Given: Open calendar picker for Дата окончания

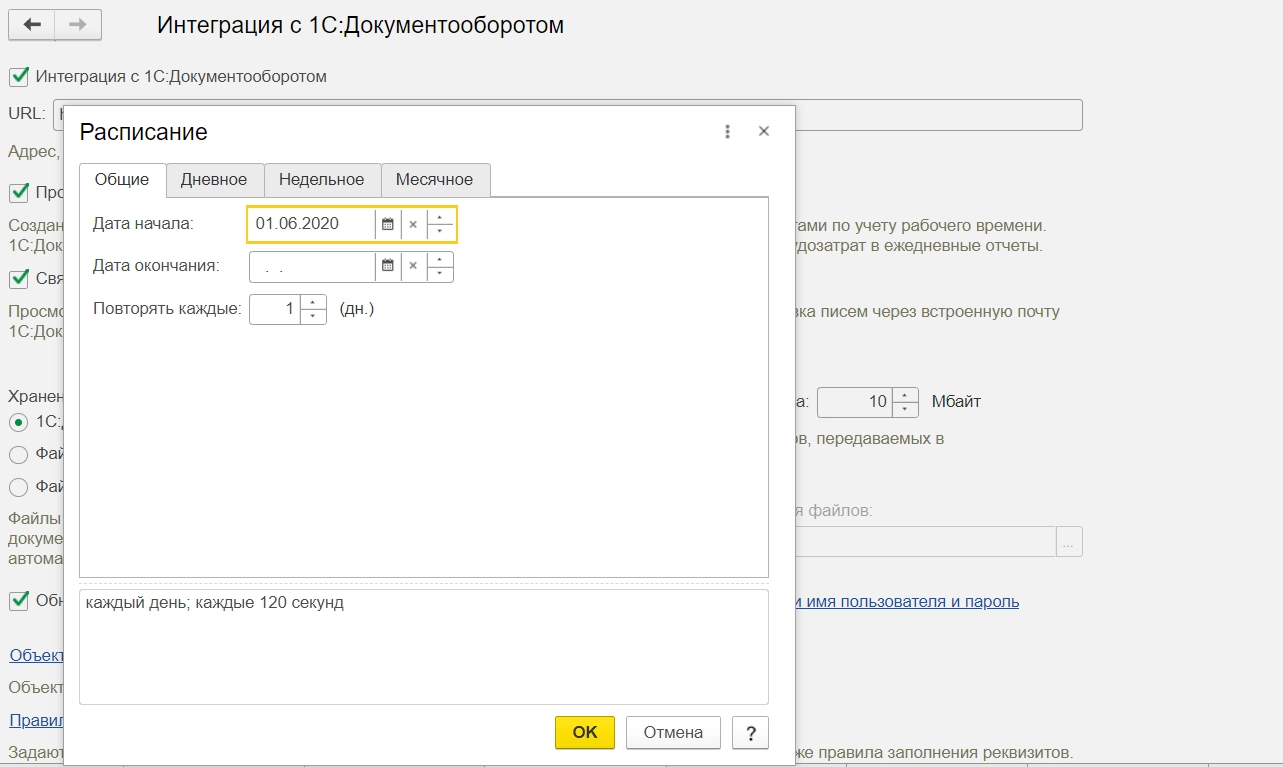Looking at the screenshot, I should (388, 267).
